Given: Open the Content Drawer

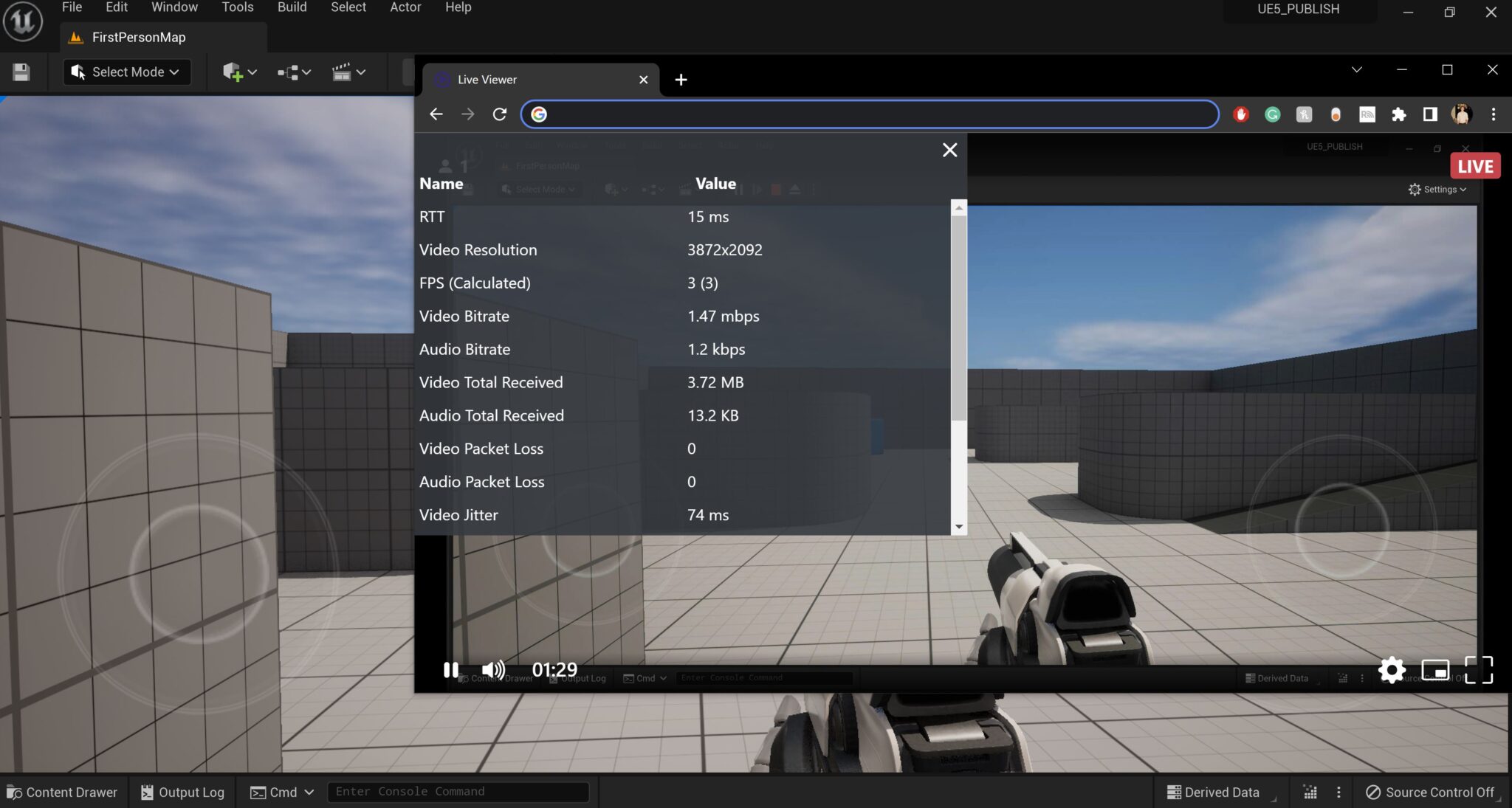Looking at the screenshot, I should (x=63, y=792).
